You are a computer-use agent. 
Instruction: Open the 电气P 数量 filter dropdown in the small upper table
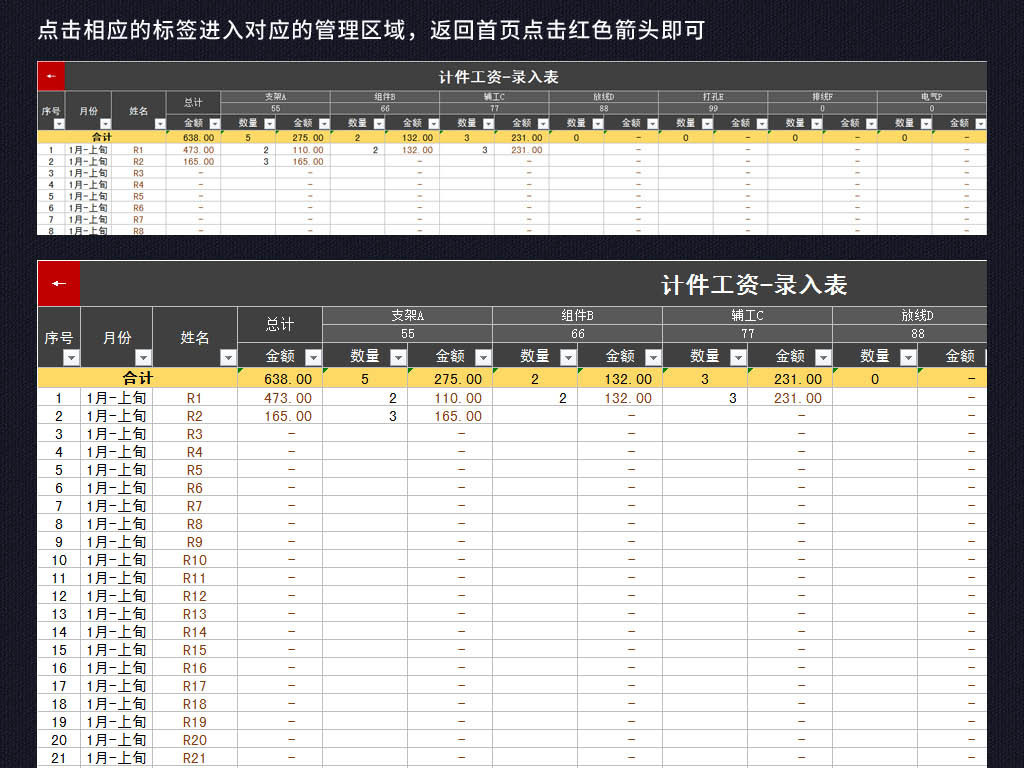coord(926,123)
